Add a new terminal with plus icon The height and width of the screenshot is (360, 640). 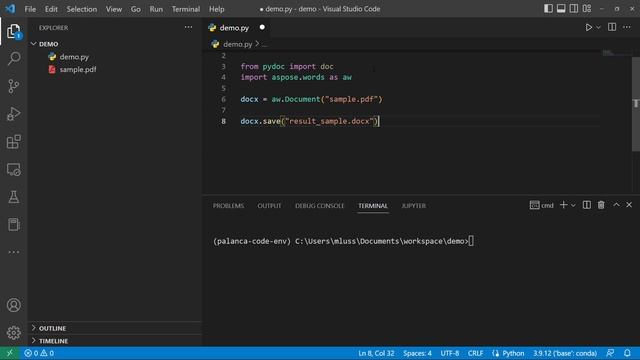click(x=563, y=205)
